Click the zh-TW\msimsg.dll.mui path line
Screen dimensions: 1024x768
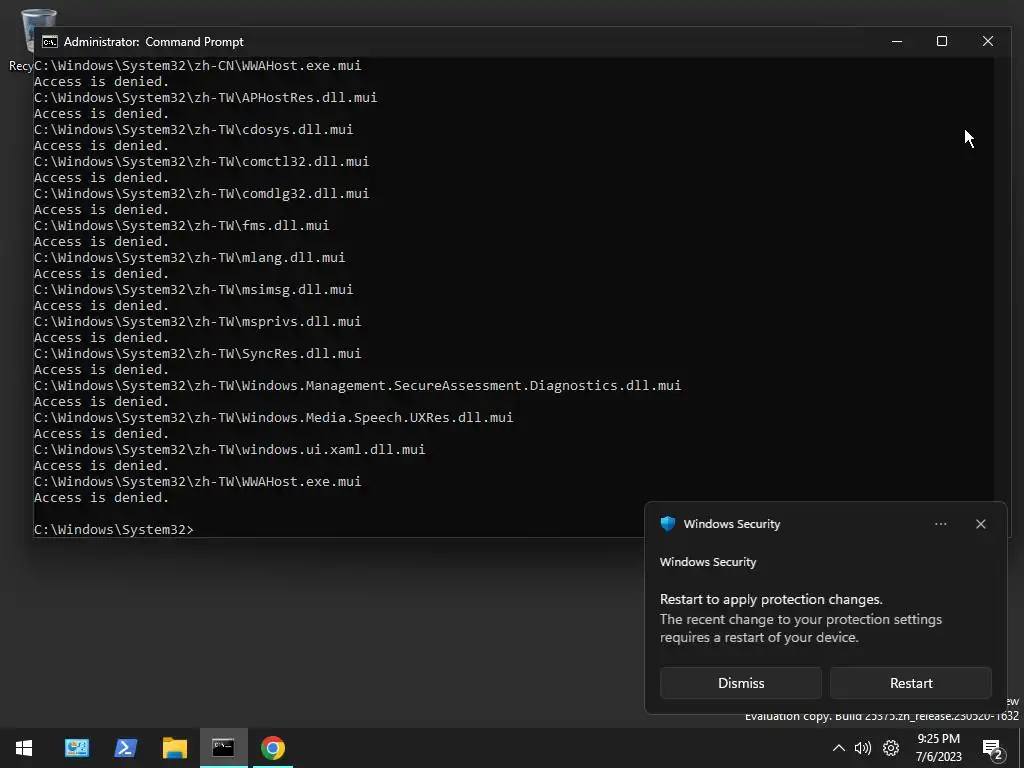point(193,289)
